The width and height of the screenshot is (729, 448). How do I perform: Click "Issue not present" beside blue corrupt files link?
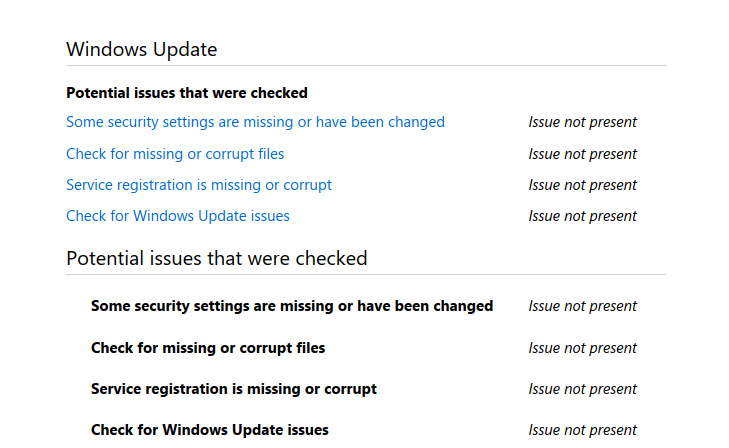pyautogui.click(x=582, y=154)
